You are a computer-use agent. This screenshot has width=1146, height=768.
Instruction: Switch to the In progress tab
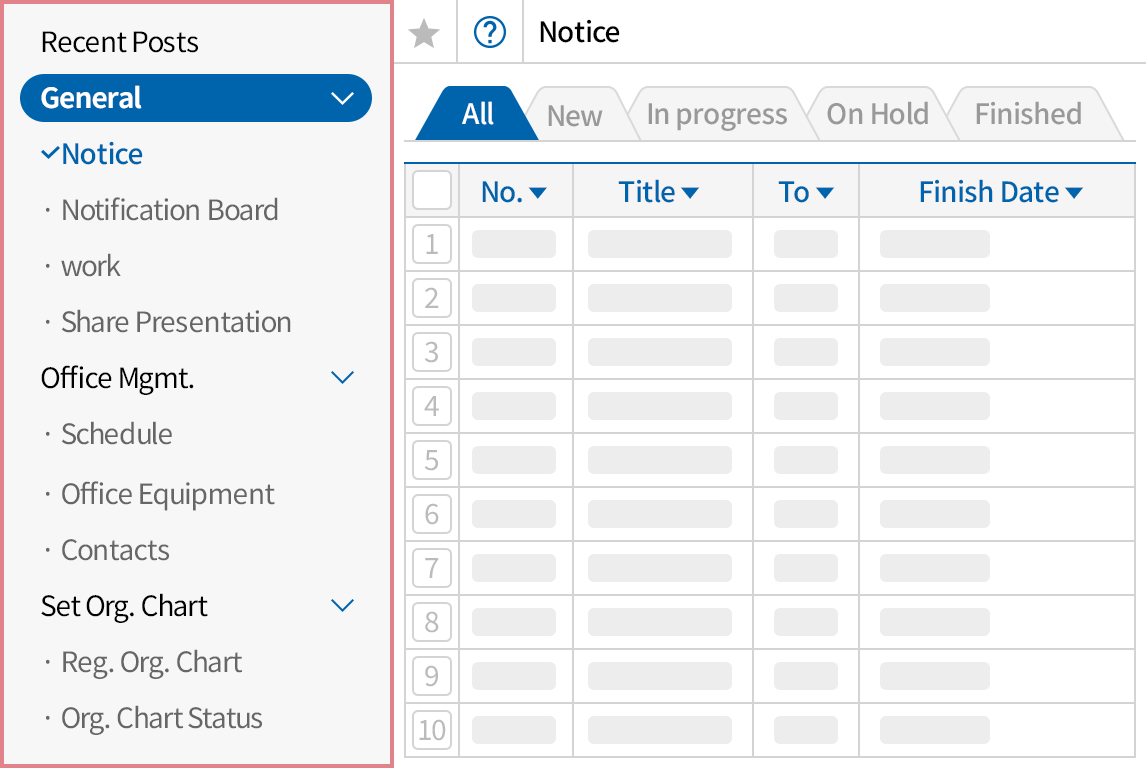tap(717, 113)
